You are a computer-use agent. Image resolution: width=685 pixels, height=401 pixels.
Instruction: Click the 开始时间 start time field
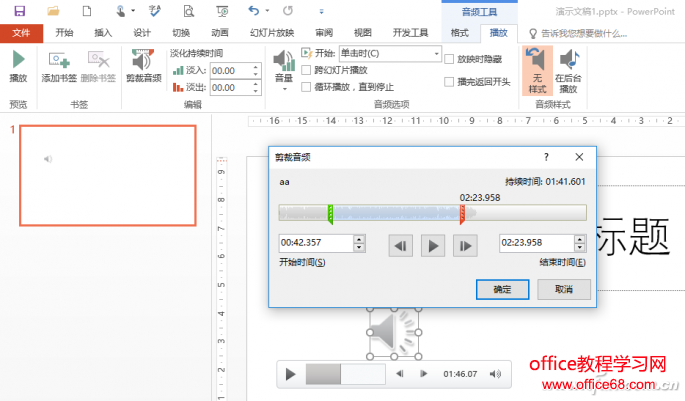coord(316,243)
